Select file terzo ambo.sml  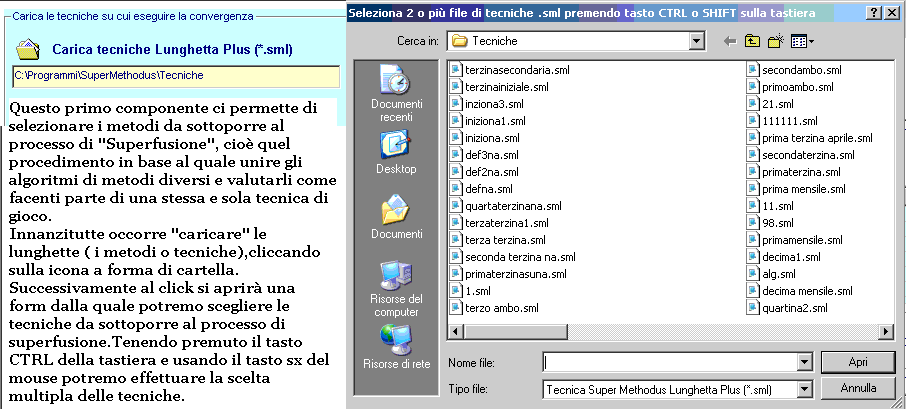click(494, 308)
